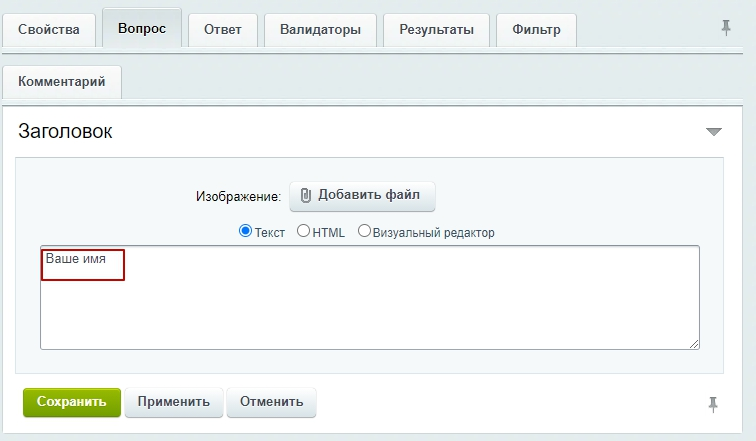Select the HTML radio button

(303, 231)
